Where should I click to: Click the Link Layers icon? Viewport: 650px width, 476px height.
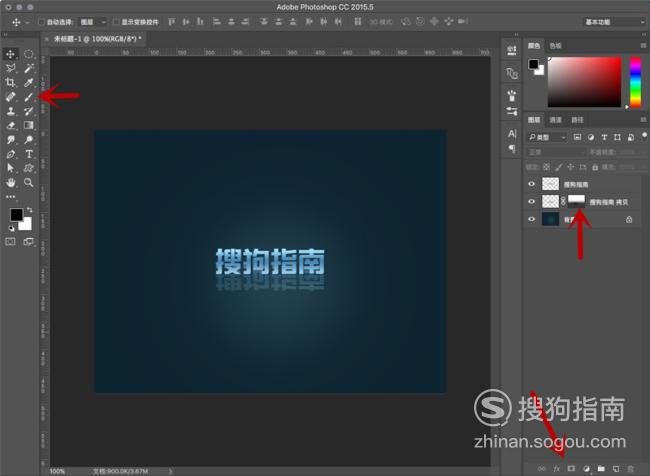point(542,469)
